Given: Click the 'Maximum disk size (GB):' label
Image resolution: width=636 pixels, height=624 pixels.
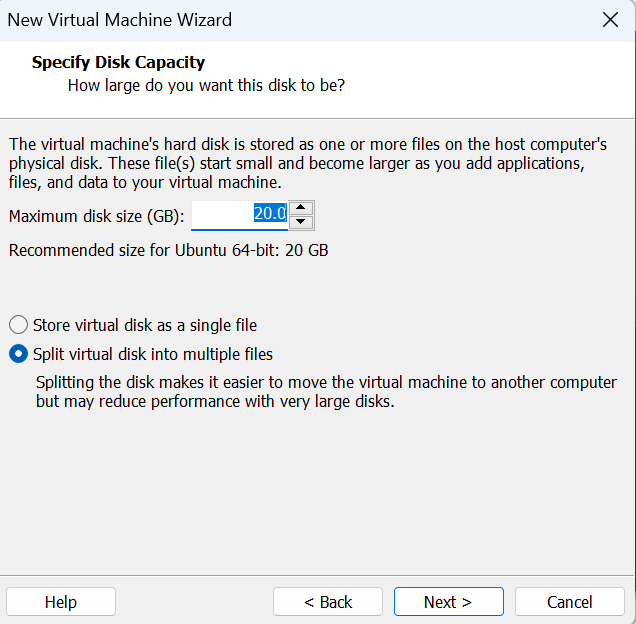Looking at the screenshot, I should pyautogui.click(x=97, y=216).
